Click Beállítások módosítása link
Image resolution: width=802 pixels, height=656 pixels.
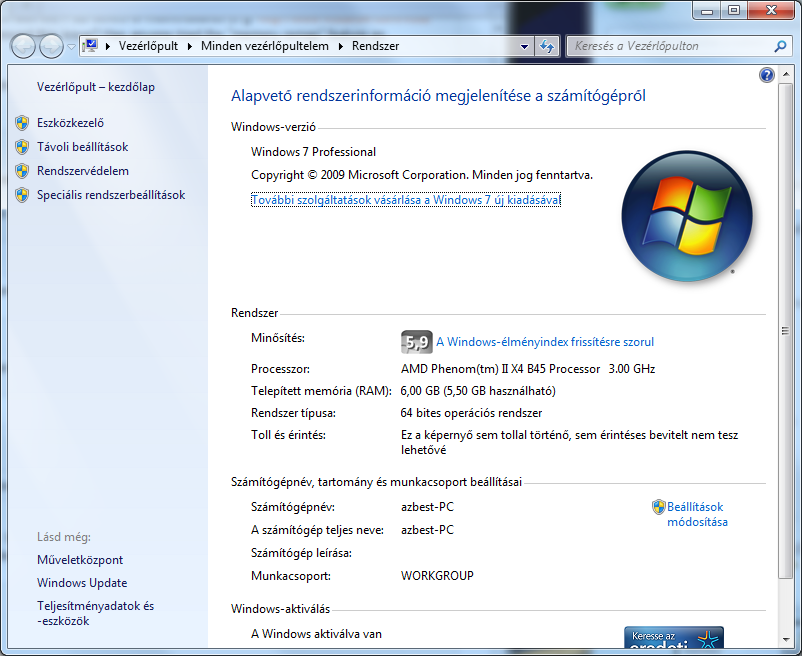point(697,514)
